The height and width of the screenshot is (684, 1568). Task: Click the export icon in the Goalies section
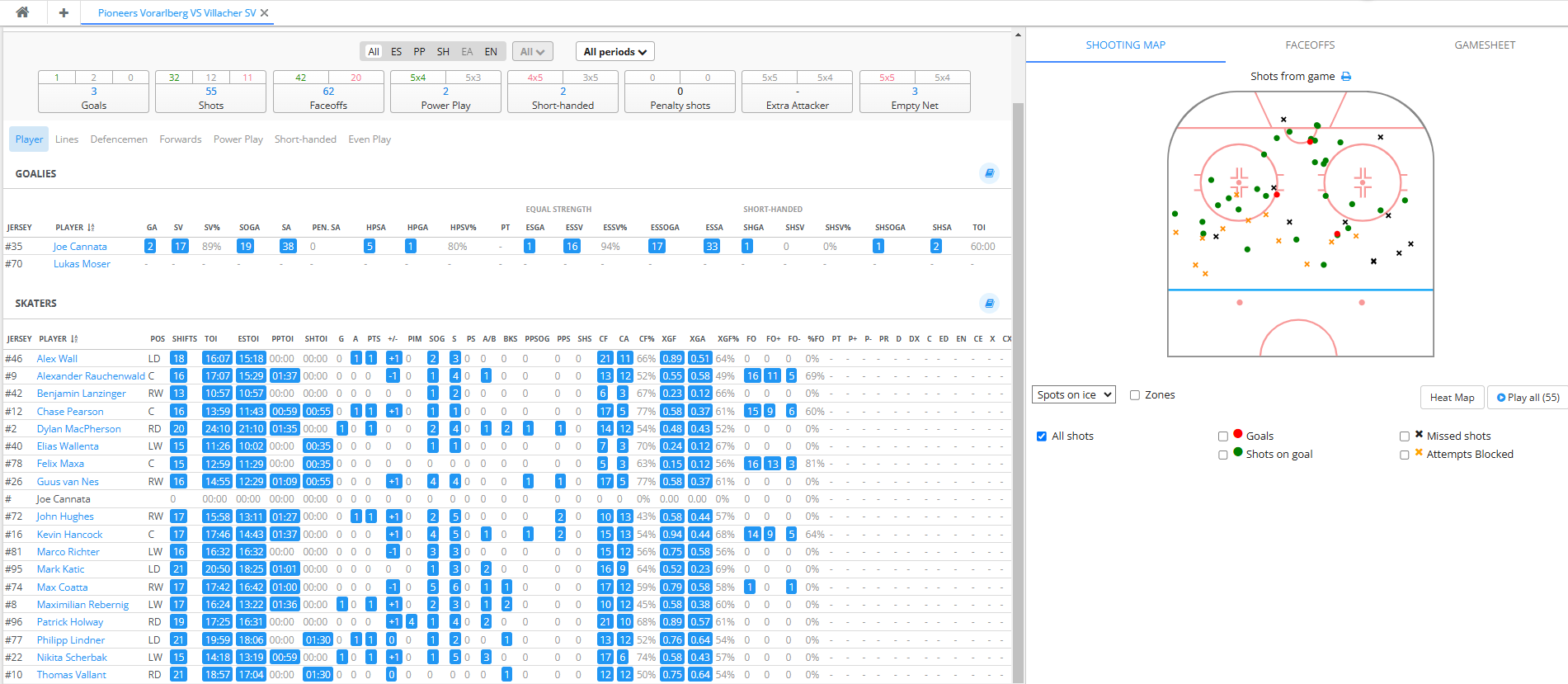[989, 173]
